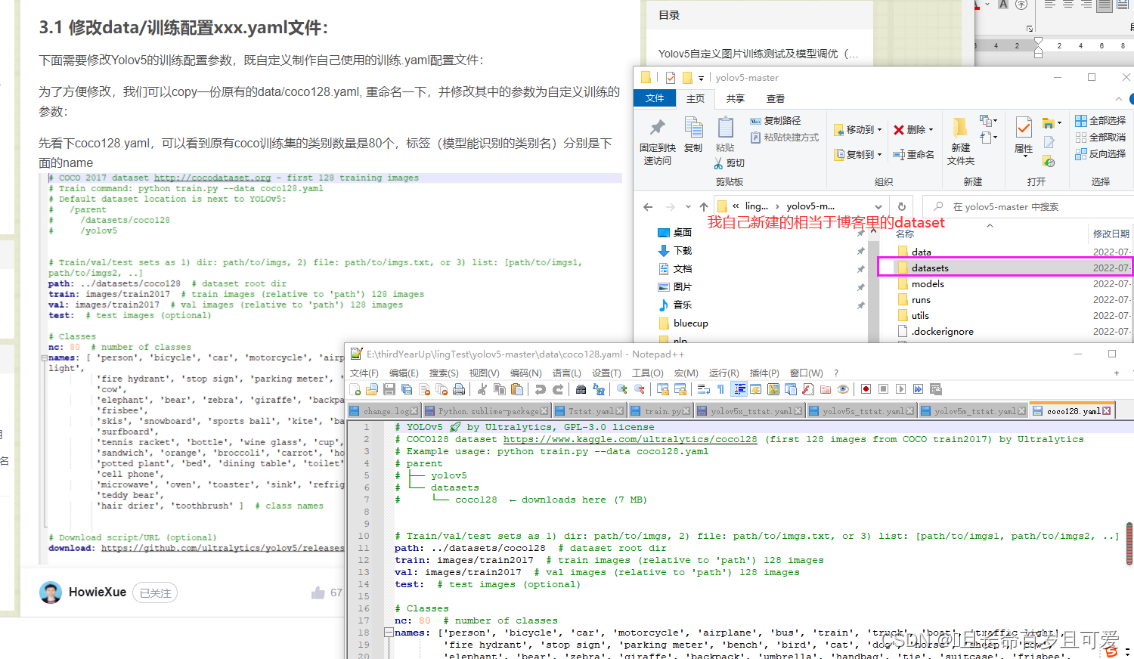Viewport: 1134px width, 659px height.
Task: Click the Save recorded macro icon
Action: (x=936, y=390)
